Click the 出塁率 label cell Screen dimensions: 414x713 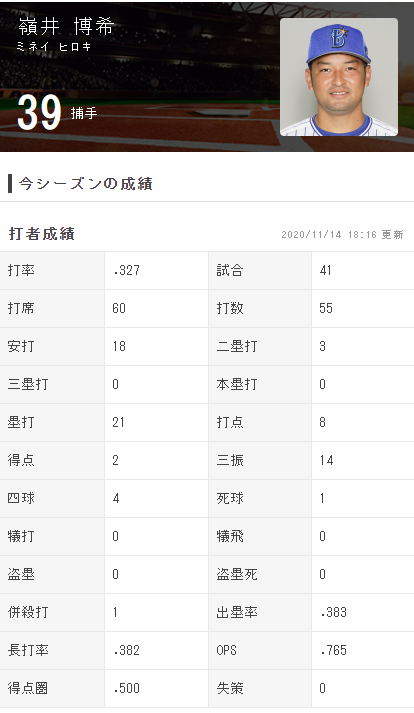(x=260, y=612)
